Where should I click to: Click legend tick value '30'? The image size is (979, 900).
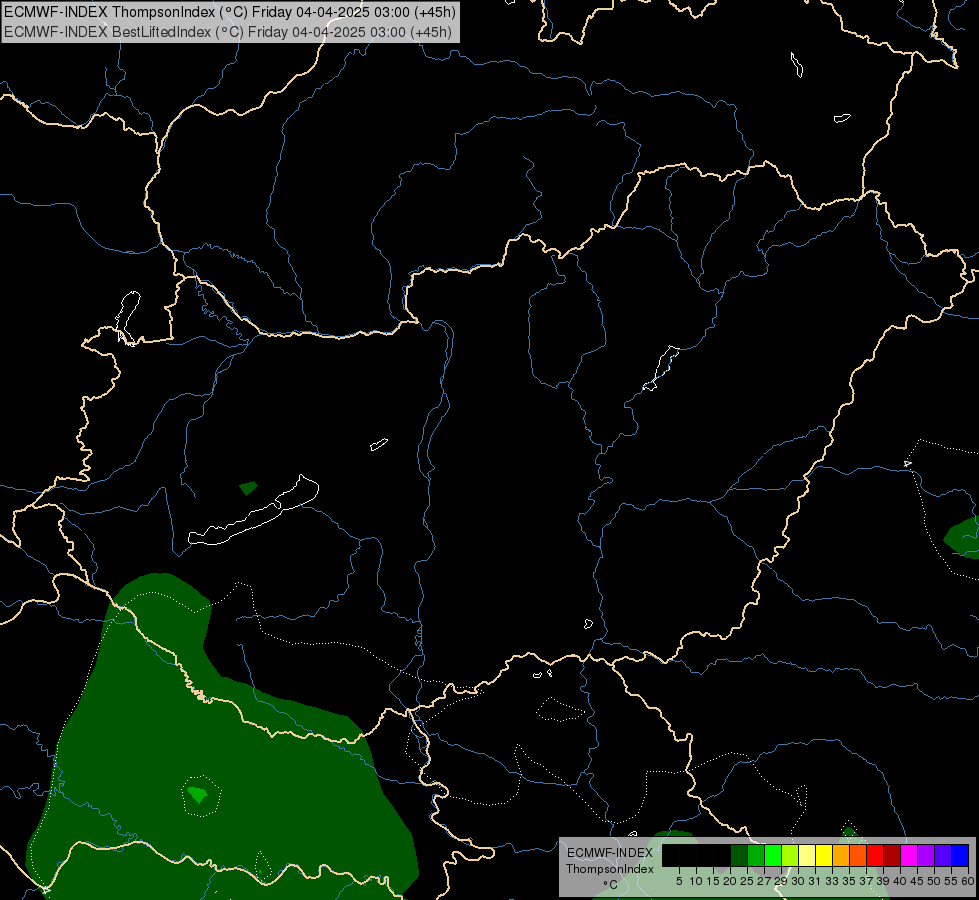coord(798,881)
